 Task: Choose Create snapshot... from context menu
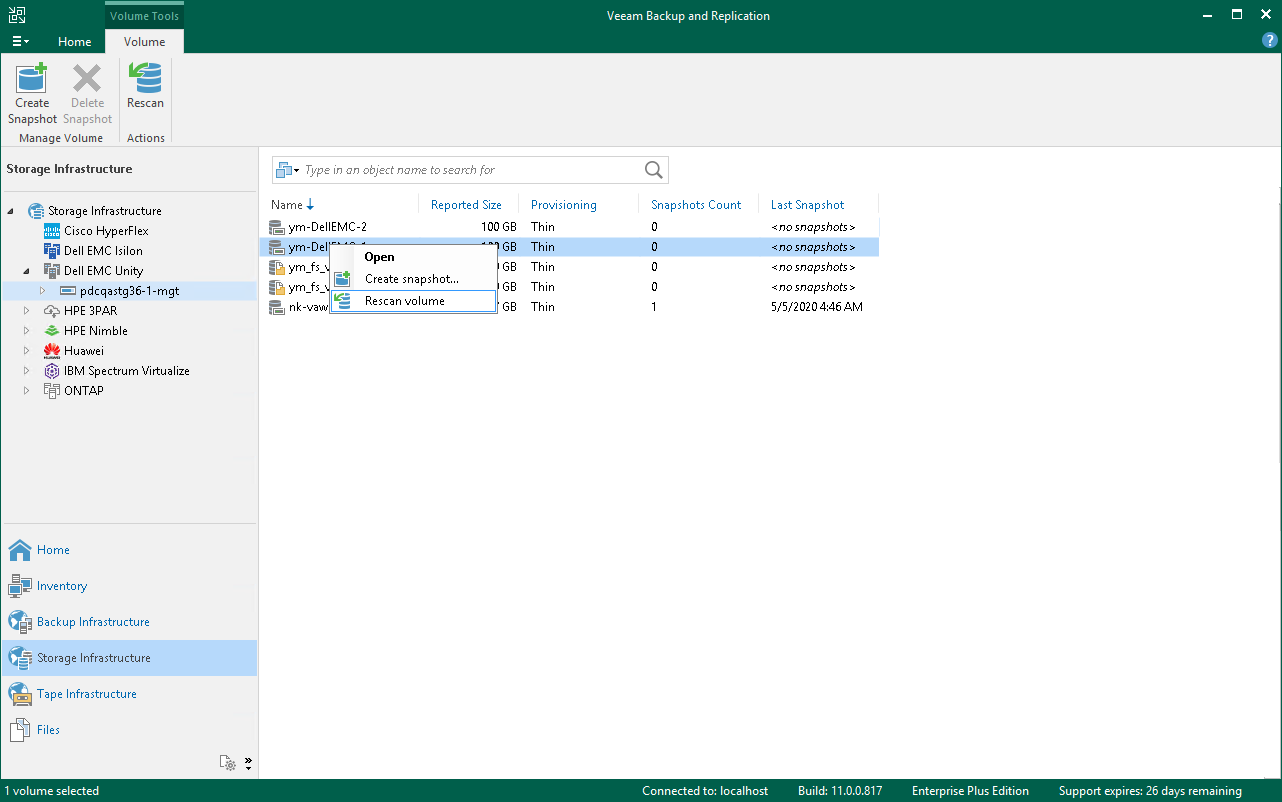(x=413, y=279)
